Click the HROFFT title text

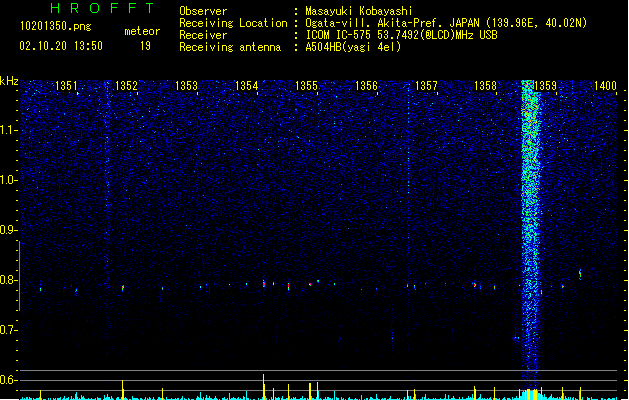[x=102, y=8]
